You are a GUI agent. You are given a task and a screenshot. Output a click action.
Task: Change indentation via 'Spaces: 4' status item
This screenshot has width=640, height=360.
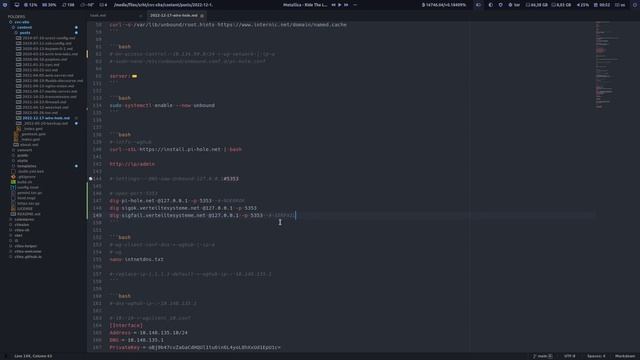point(596,356)
